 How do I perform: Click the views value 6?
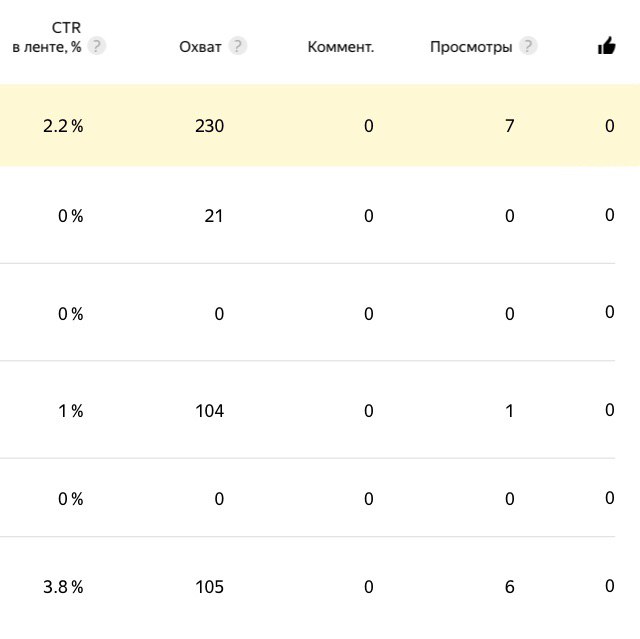(509, 587)
